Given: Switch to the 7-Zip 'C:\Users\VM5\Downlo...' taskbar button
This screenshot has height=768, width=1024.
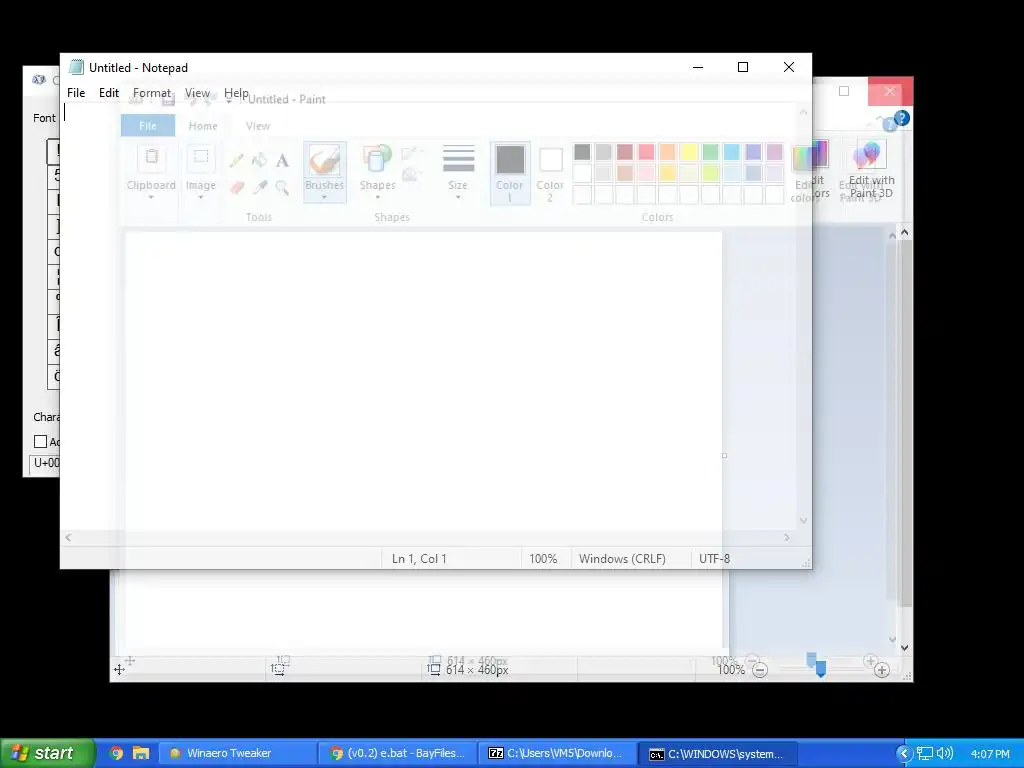Looking at the screenshot, I should pos(558,753).
